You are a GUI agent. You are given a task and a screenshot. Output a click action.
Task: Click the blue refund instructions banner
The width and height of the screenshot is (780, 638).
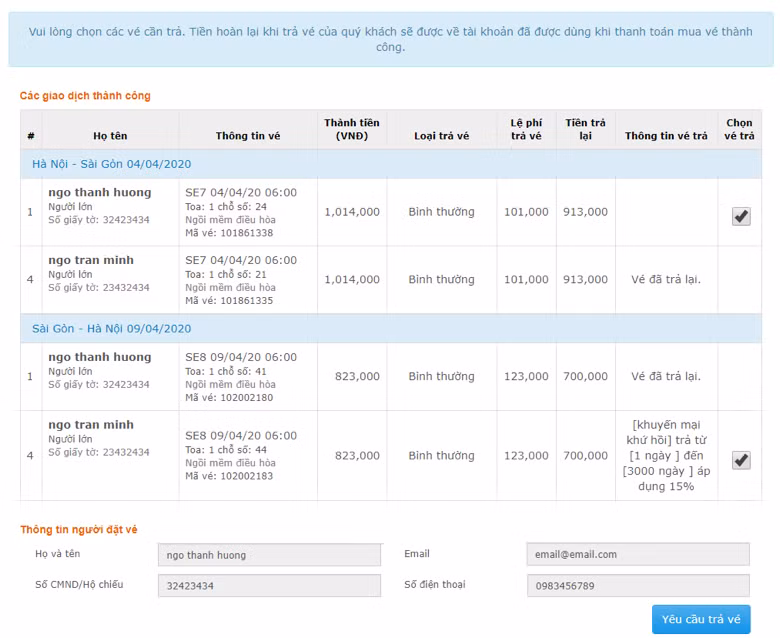tap(390, 39)
